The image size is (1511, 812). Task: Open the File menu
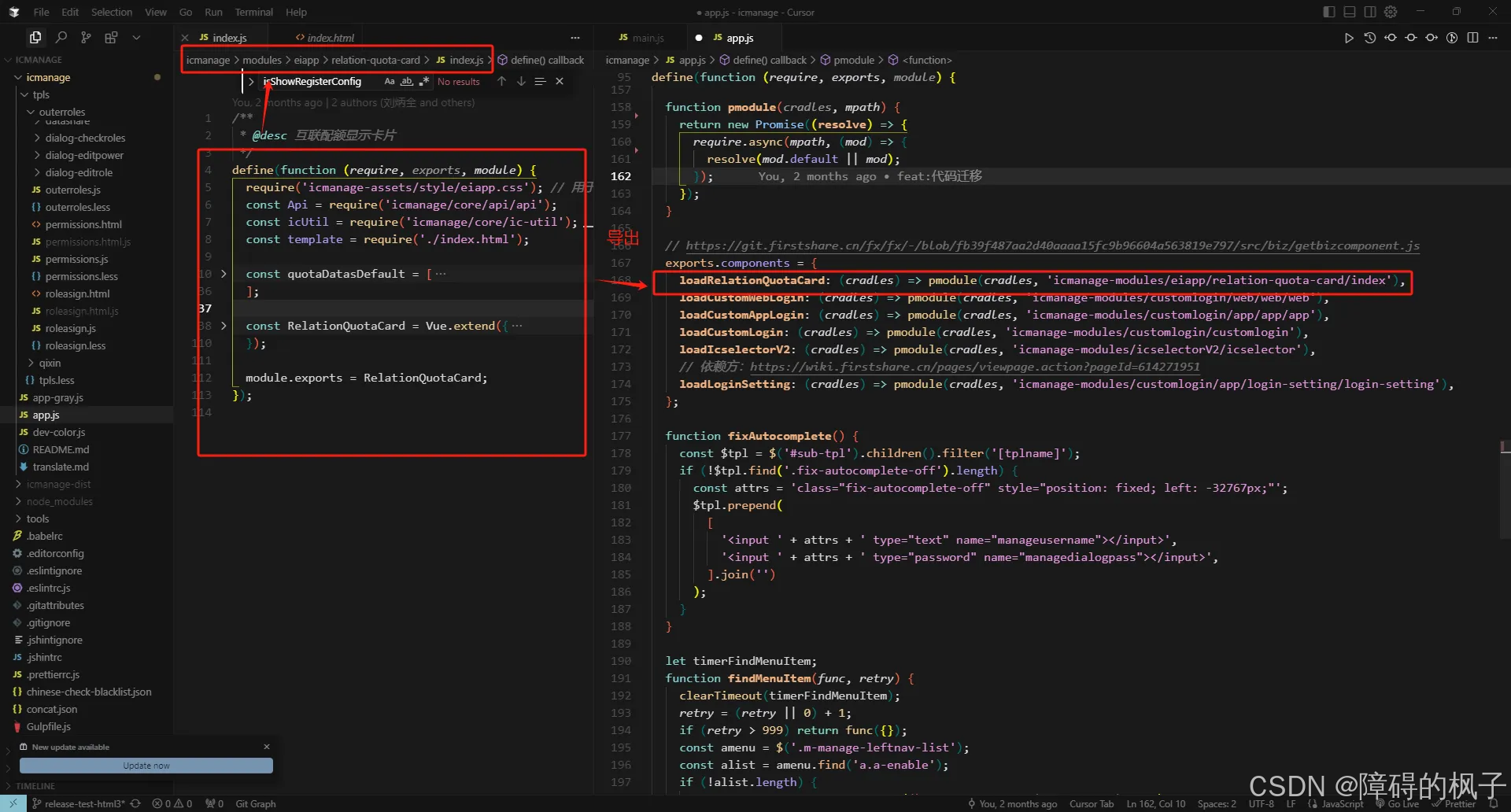[42, 12]
